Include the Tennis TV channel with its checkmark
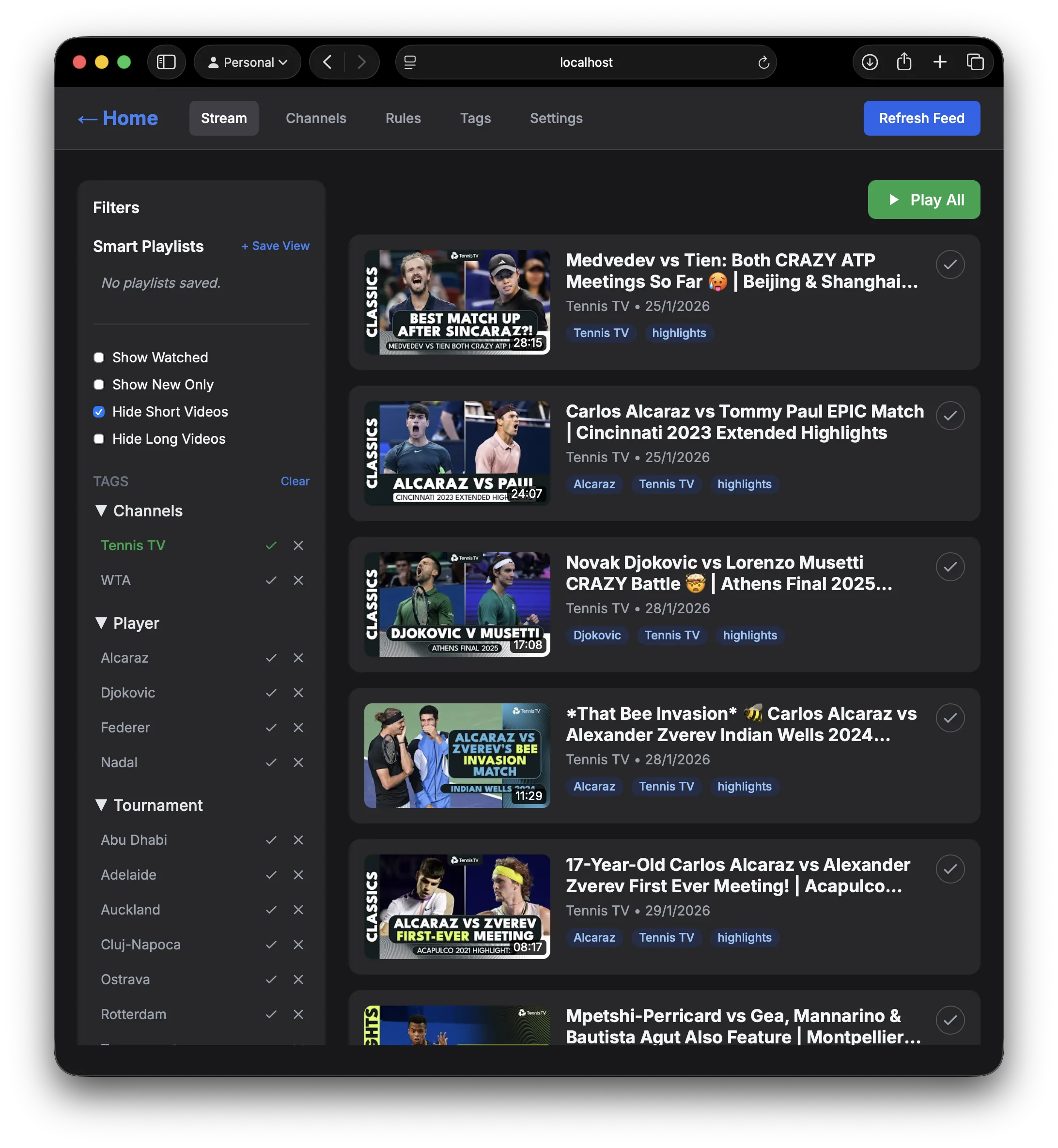 point(271,545)
